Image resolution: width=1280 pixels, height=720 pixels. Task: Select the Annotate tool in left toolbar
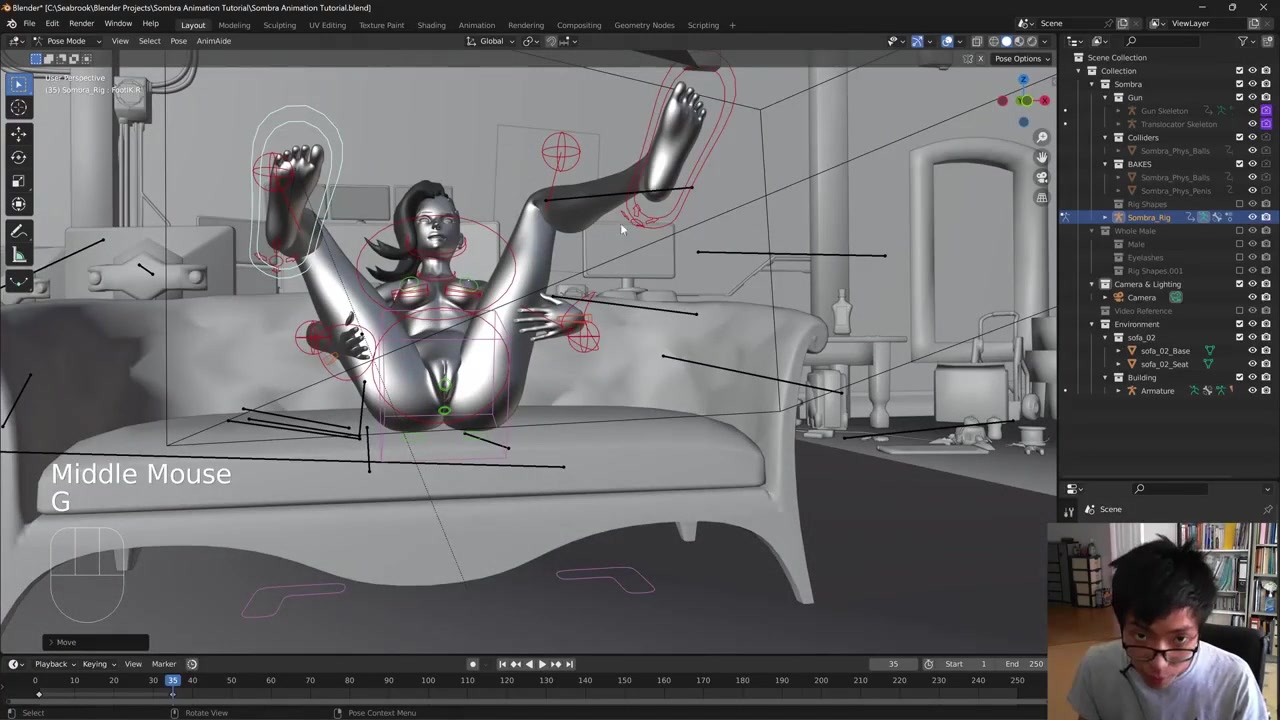18,230
